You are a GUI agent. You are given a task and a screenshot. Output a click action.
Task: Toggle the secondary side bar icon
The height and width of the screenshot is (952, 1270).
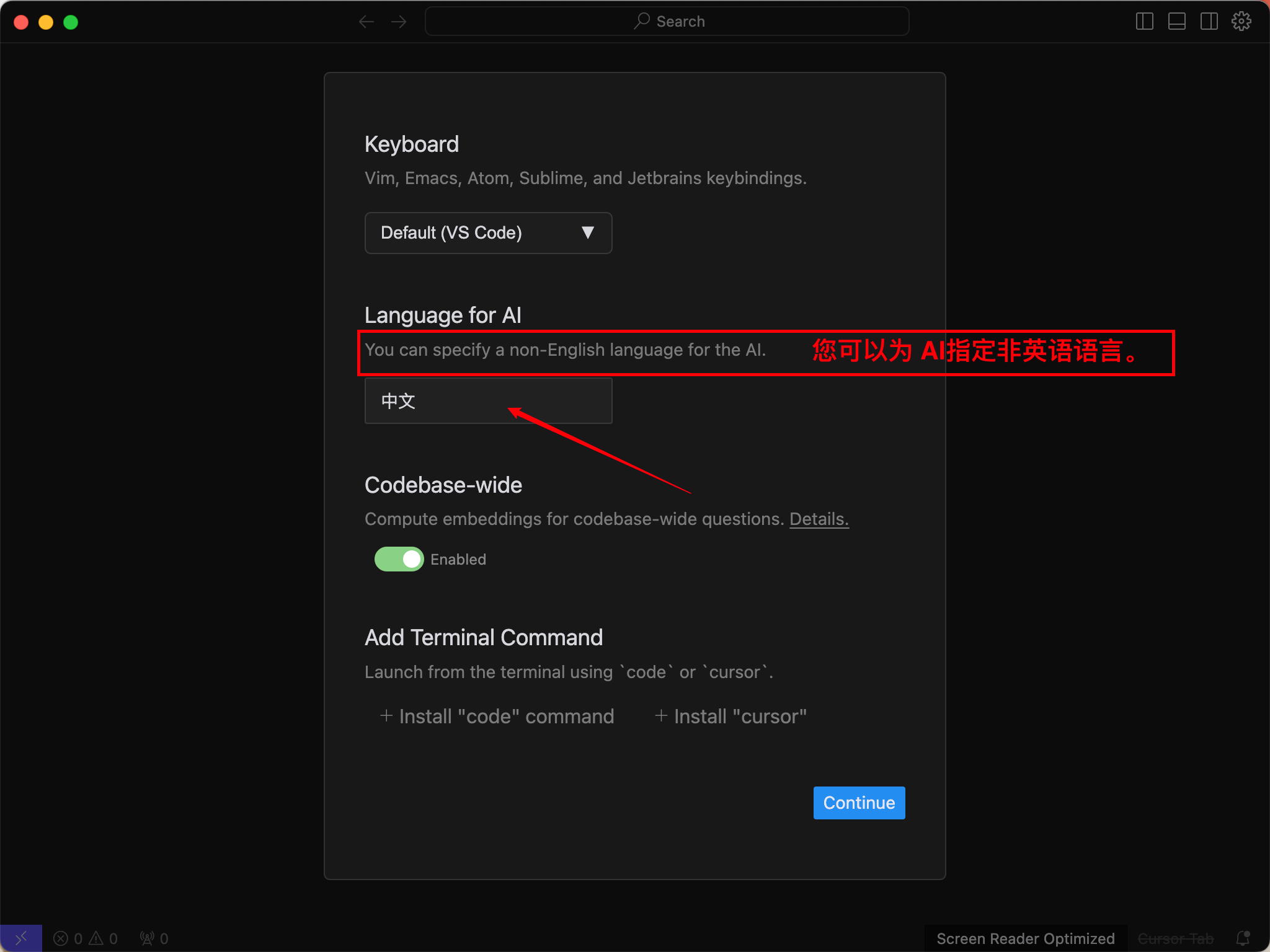(x=1209, y=22)
